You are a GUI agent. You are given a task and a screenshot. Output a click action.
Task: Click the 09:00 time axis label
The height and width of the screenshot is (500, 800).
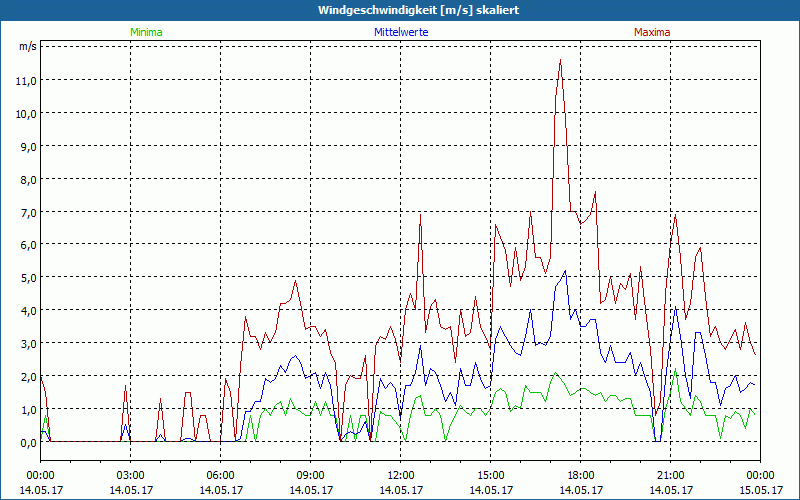click(311, 476)
